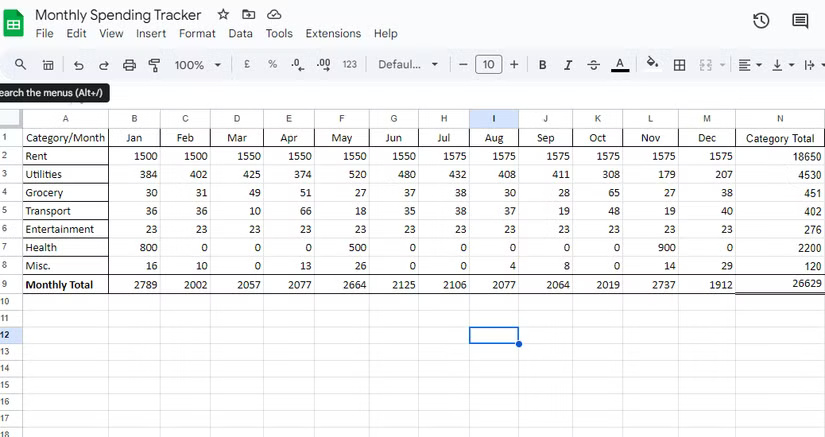
Task: Click the print icon
Action: pos(129,65)
